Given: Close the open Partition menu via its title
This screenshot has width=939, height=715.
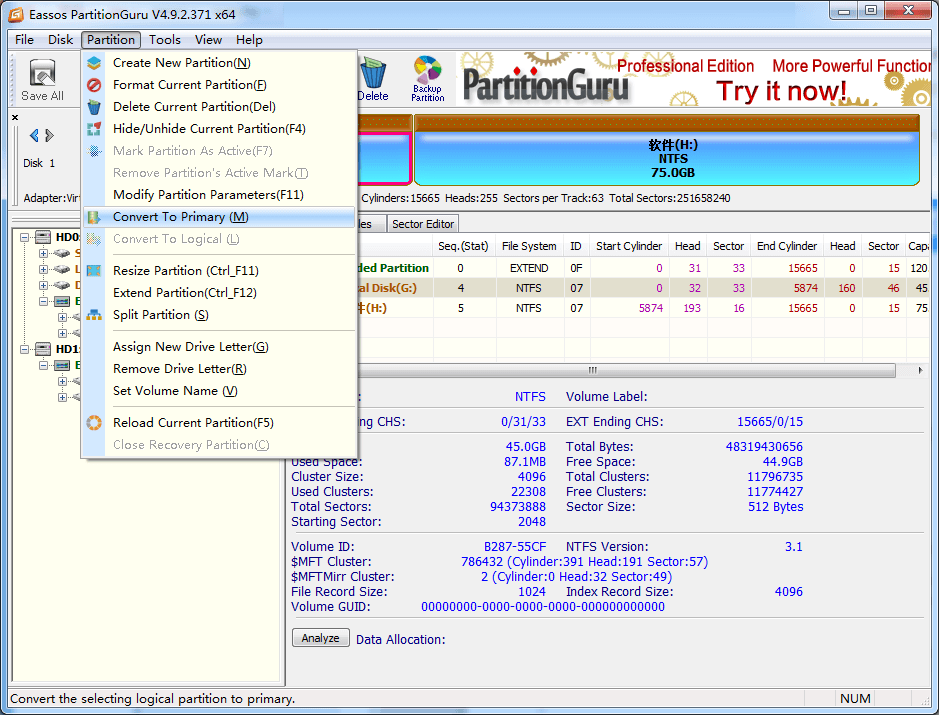Looking at the screenshot, I should point(111,40).
